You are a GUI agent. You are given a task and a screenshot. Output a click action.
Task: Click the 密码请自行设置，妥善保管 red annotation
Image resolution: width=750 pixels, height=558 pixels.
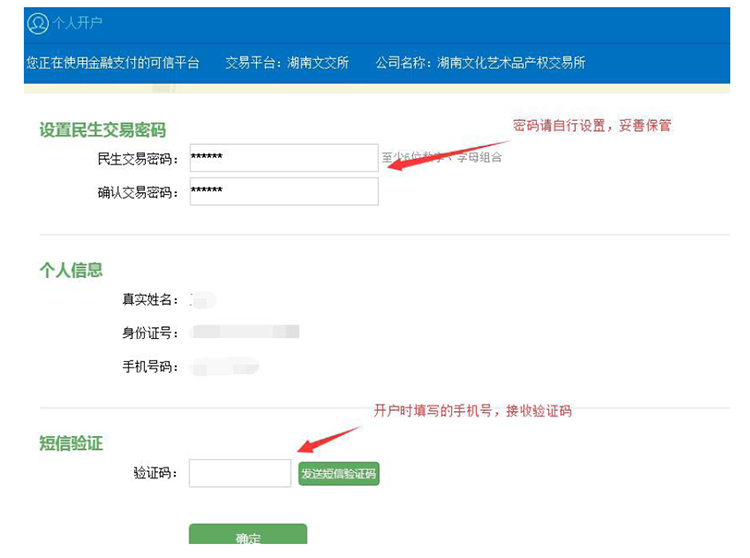[591, 126]
